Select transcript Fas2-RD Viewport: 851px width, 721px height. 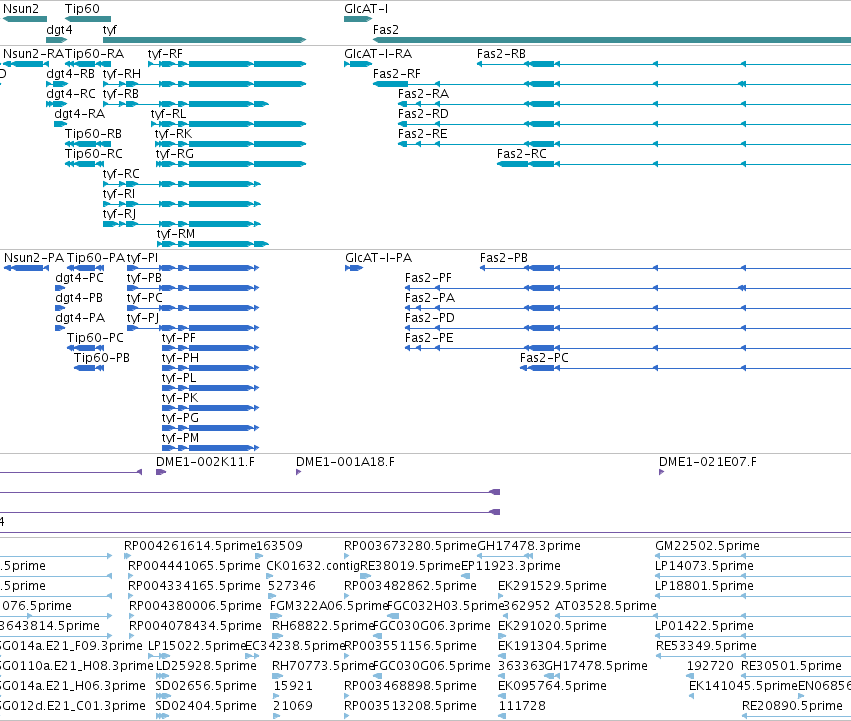[423, 114]
